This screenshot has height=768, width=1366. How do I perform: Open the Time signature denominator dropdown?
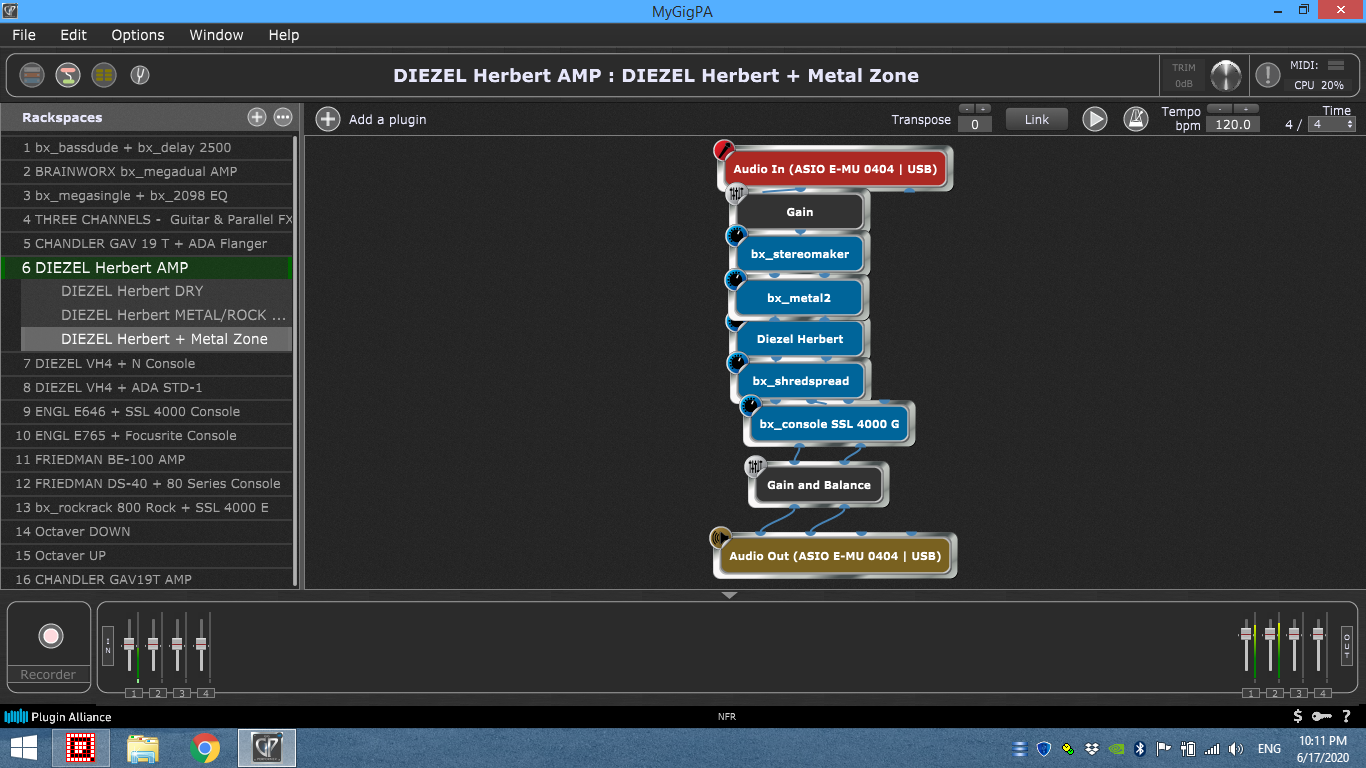(1333, 124)
